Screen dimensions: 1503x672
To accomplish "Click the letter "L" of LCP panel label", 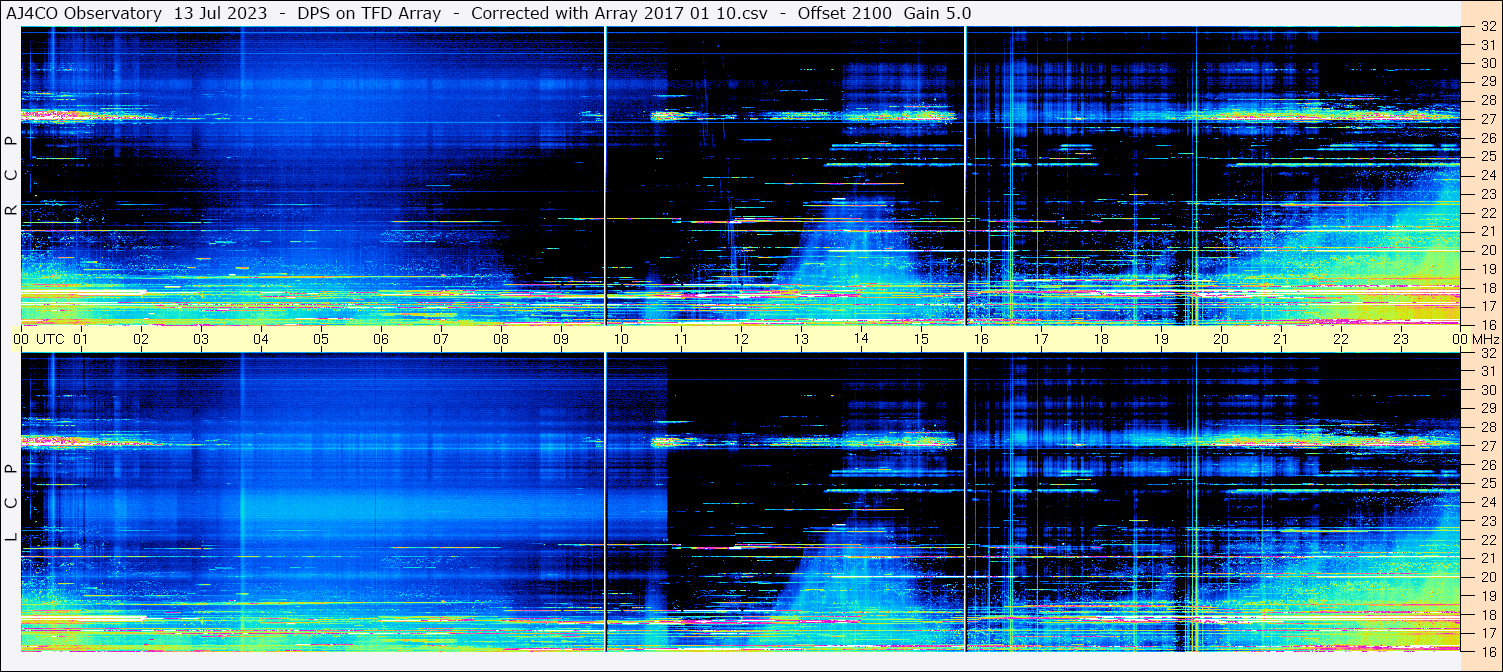I will point(11,537).
